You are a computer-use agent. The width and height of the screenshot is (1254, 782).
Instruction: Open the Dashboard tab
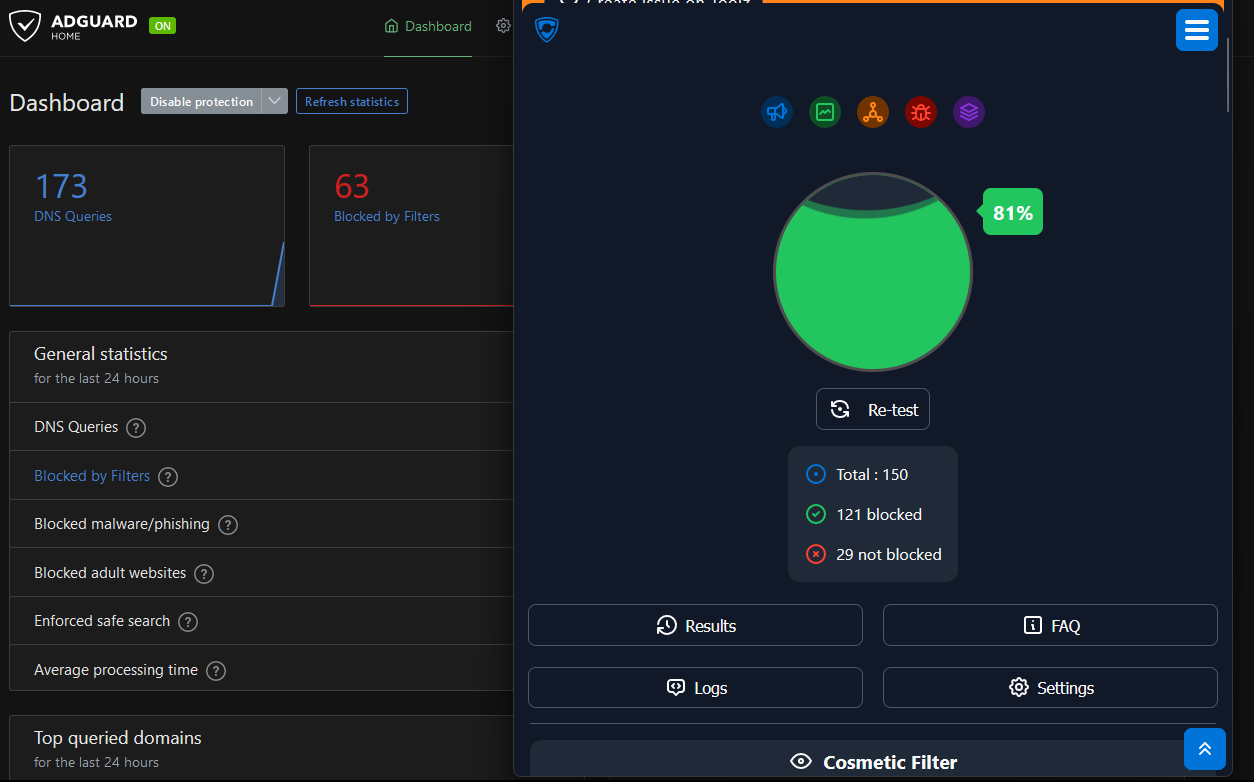coord(428,26)
